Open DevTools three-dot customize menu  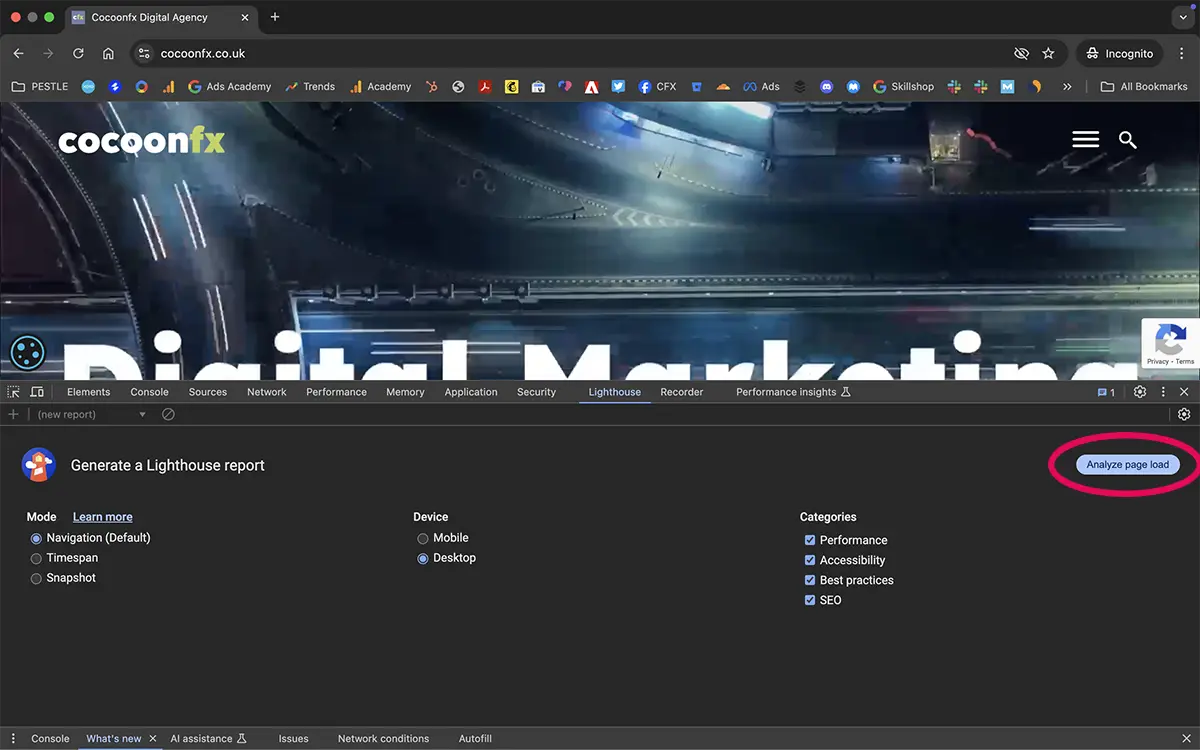pyautogui.click(x=1163, y=392)
